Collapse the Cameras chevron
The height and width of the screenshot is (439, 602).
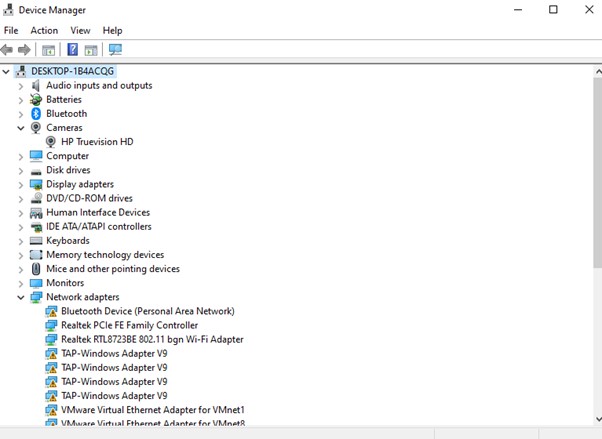(21, 128)
